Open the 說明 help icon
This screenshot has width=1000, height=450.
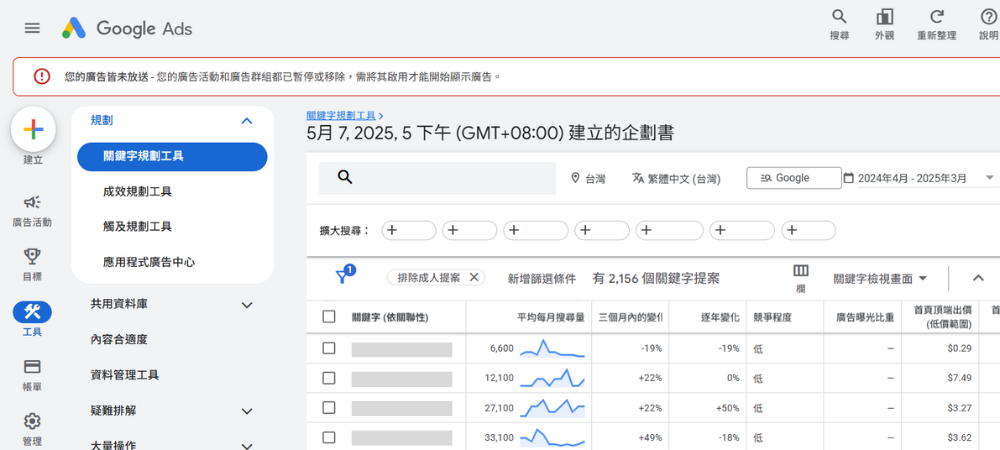tap(988, 17)
